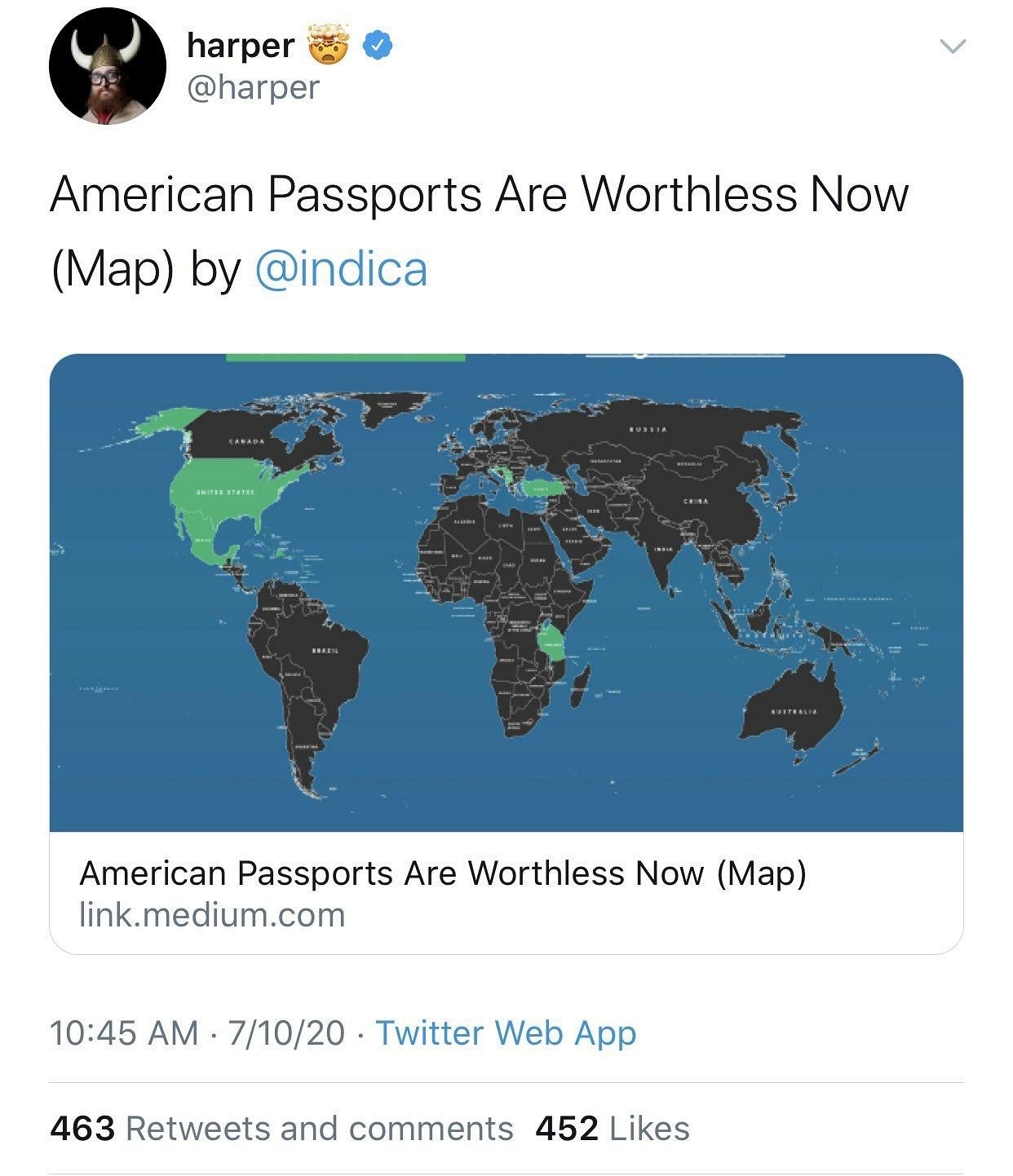Image resolution: width=1013 pixels, height=1176 pixels.
Task: Visit the link.medium.com domain text
Action: click(x=212, y=915)
